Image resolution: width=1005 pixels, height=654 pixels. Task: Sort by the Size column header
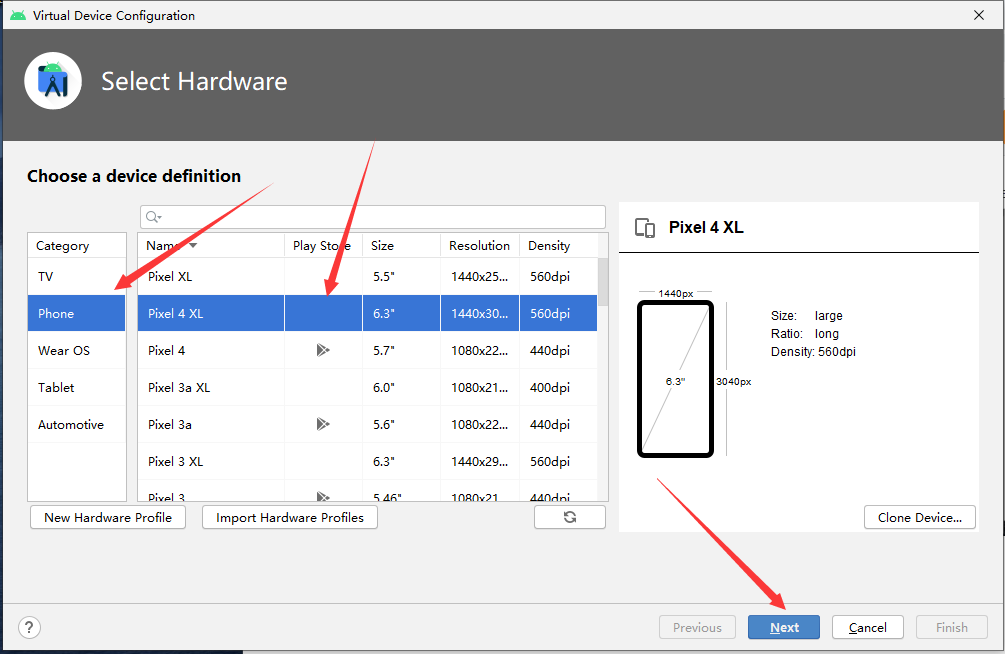click(x=402, y=246)
